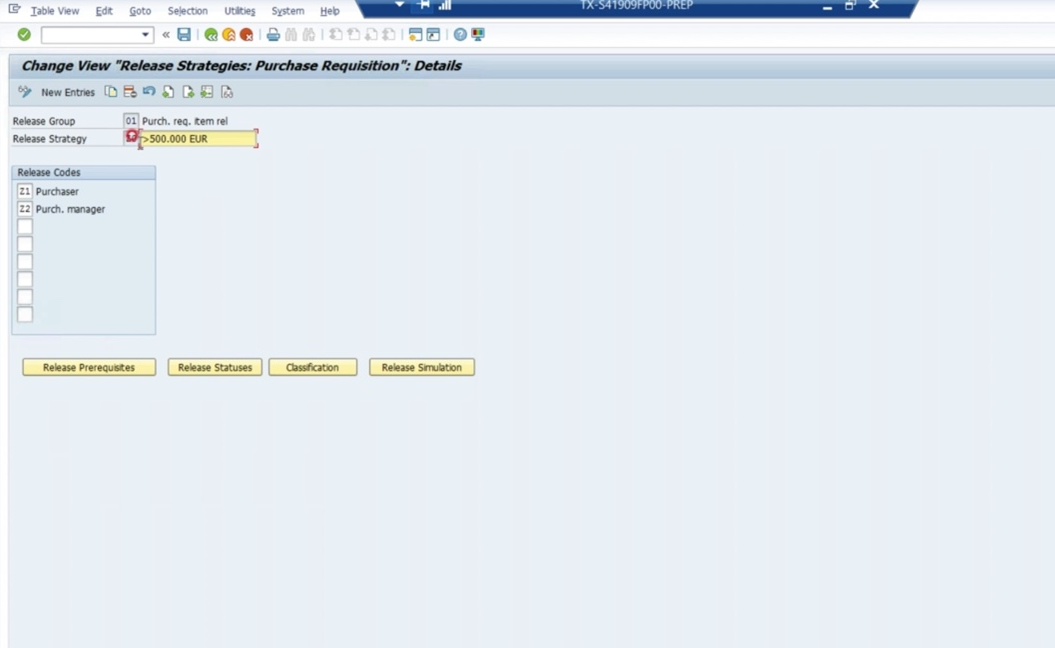Open the Edit menu
Image resolution: width=1055 pixels, height=648 pixels.
tap(104, 11)
